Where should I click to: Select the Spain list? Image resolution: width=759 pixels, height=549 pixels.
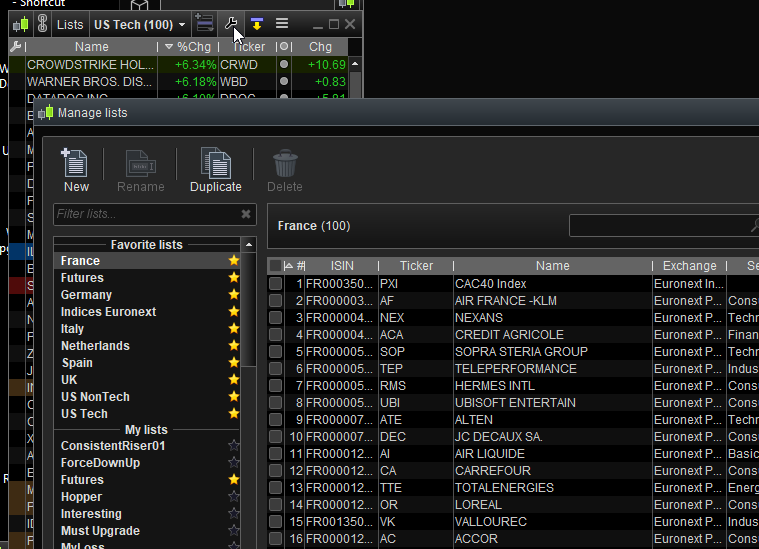pos(147,363)
